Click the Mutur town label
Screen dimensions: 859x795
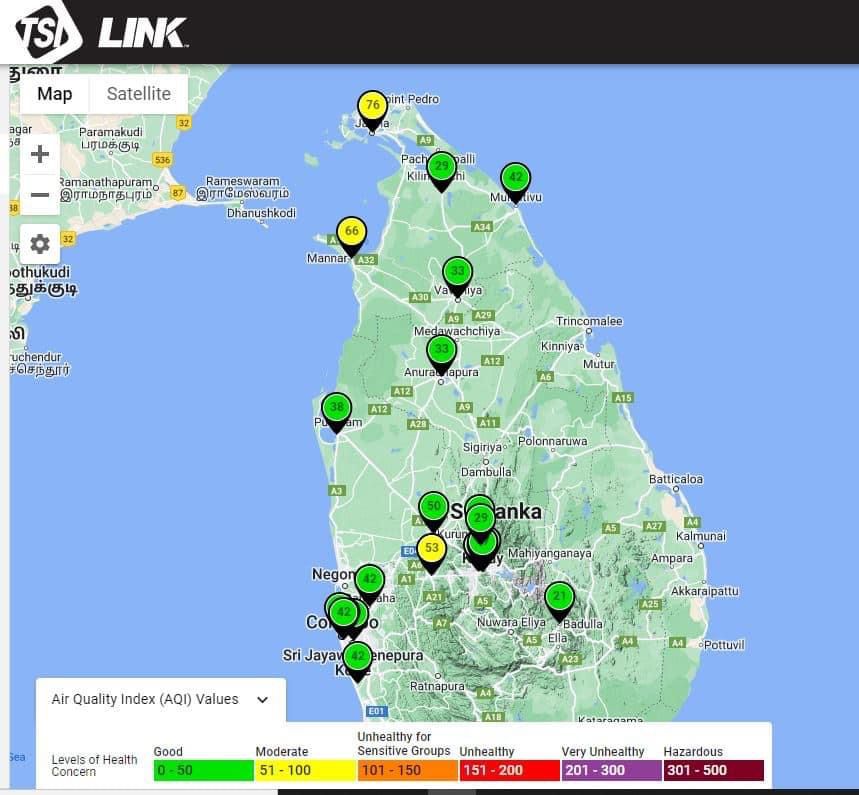tap(598, 364)
